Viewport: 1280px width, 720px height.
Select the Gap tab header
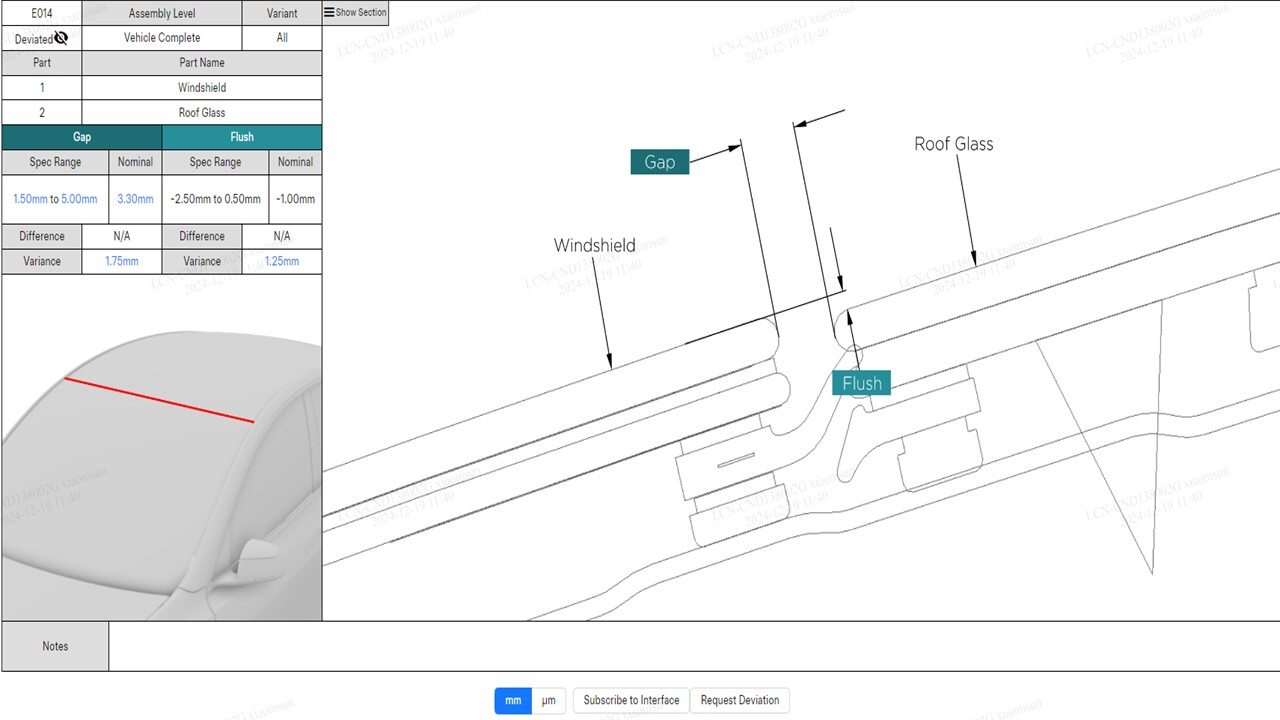pos(82,137)
